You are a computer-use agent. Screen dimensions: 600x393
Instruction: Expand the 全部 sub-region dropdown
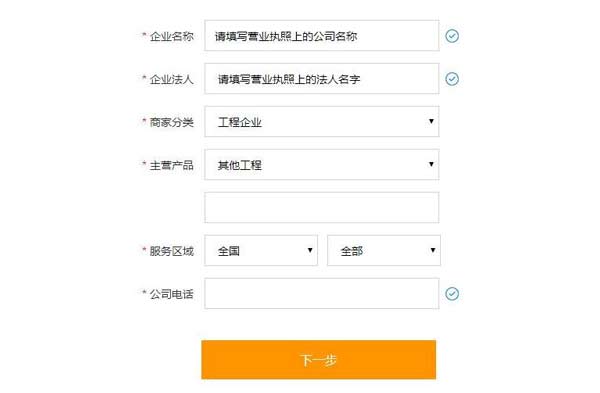tap(384, 250)
